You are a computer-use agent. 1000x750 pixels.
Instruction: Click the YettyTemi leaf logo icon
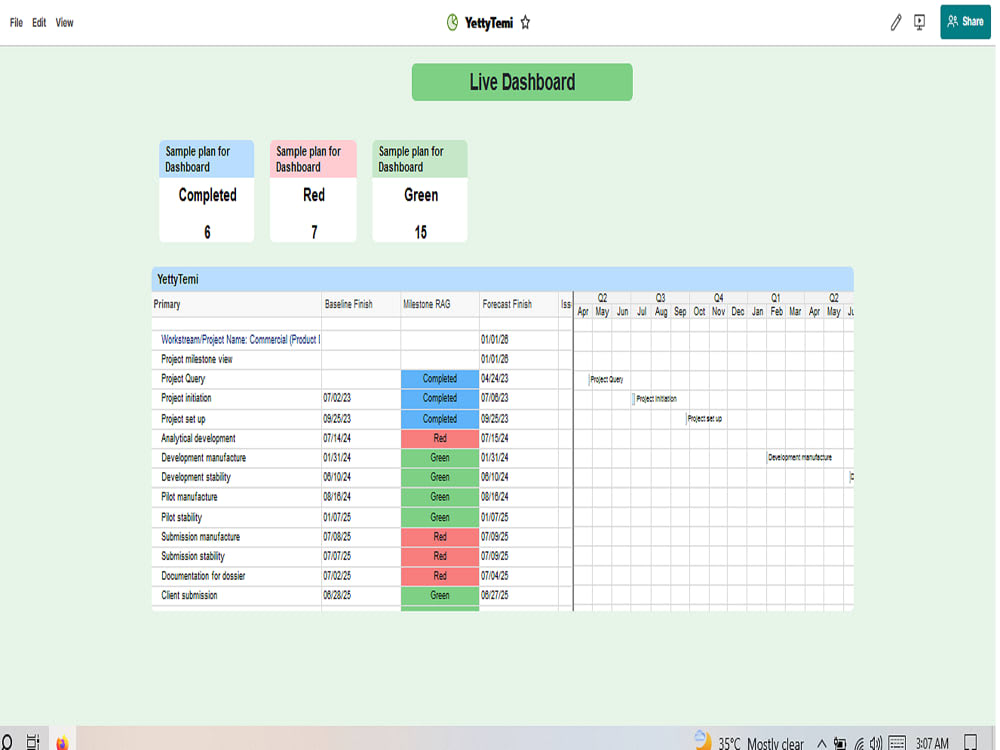[453, 22]
